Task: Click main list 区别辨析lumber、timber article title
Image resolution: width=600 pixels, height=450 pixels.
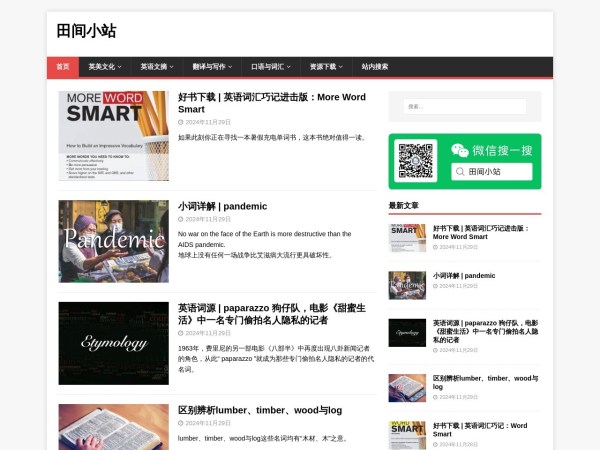Action: (260, 410)
